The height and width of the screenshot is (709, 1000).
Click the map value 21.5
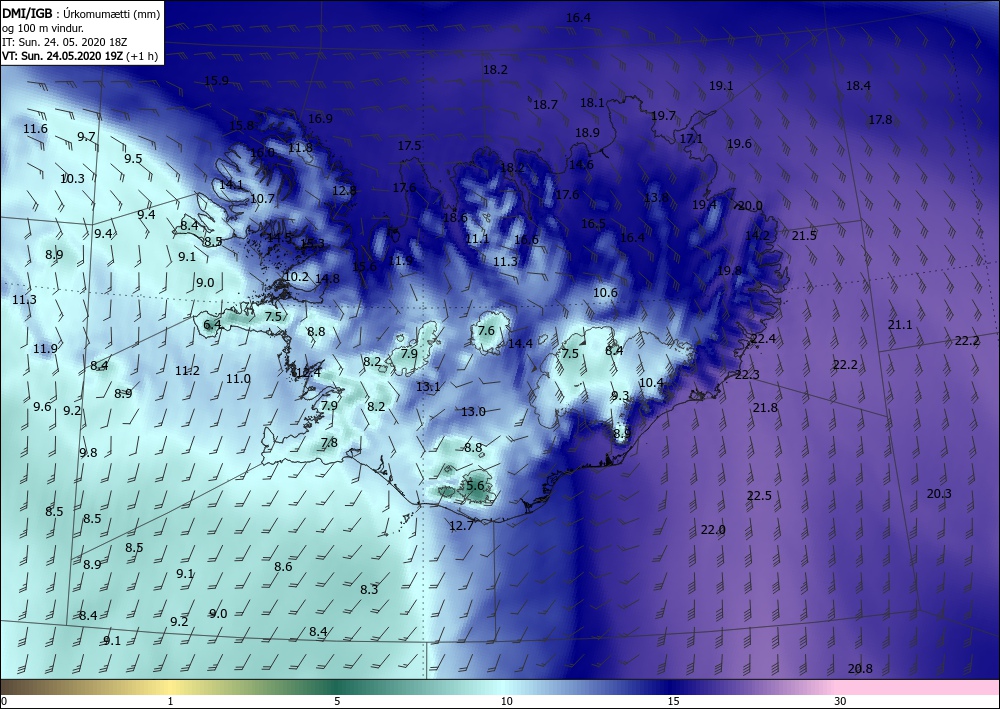point(804,235)
